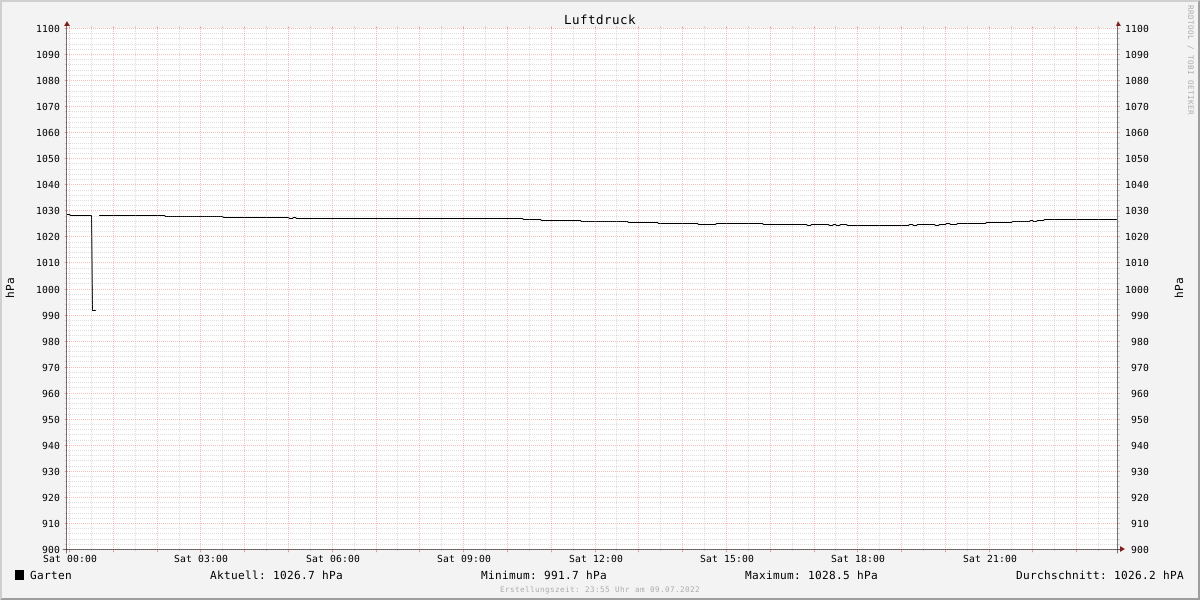This screenshot has width=1200, height=600.
Task: Click the black Garten legend color box
Action: (x=19, y=575)
